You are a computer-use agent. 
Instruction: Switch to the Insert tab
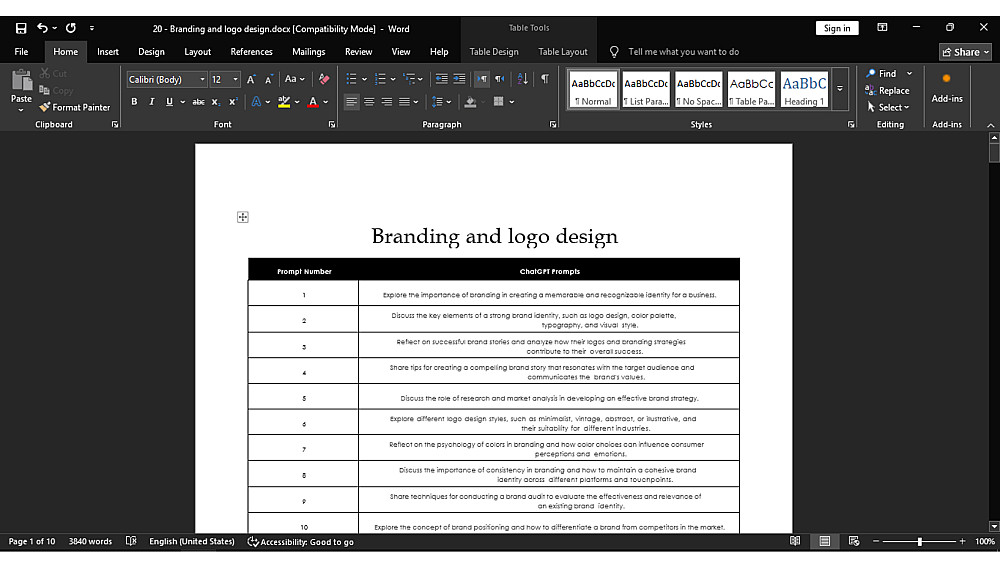pos(108,52)
